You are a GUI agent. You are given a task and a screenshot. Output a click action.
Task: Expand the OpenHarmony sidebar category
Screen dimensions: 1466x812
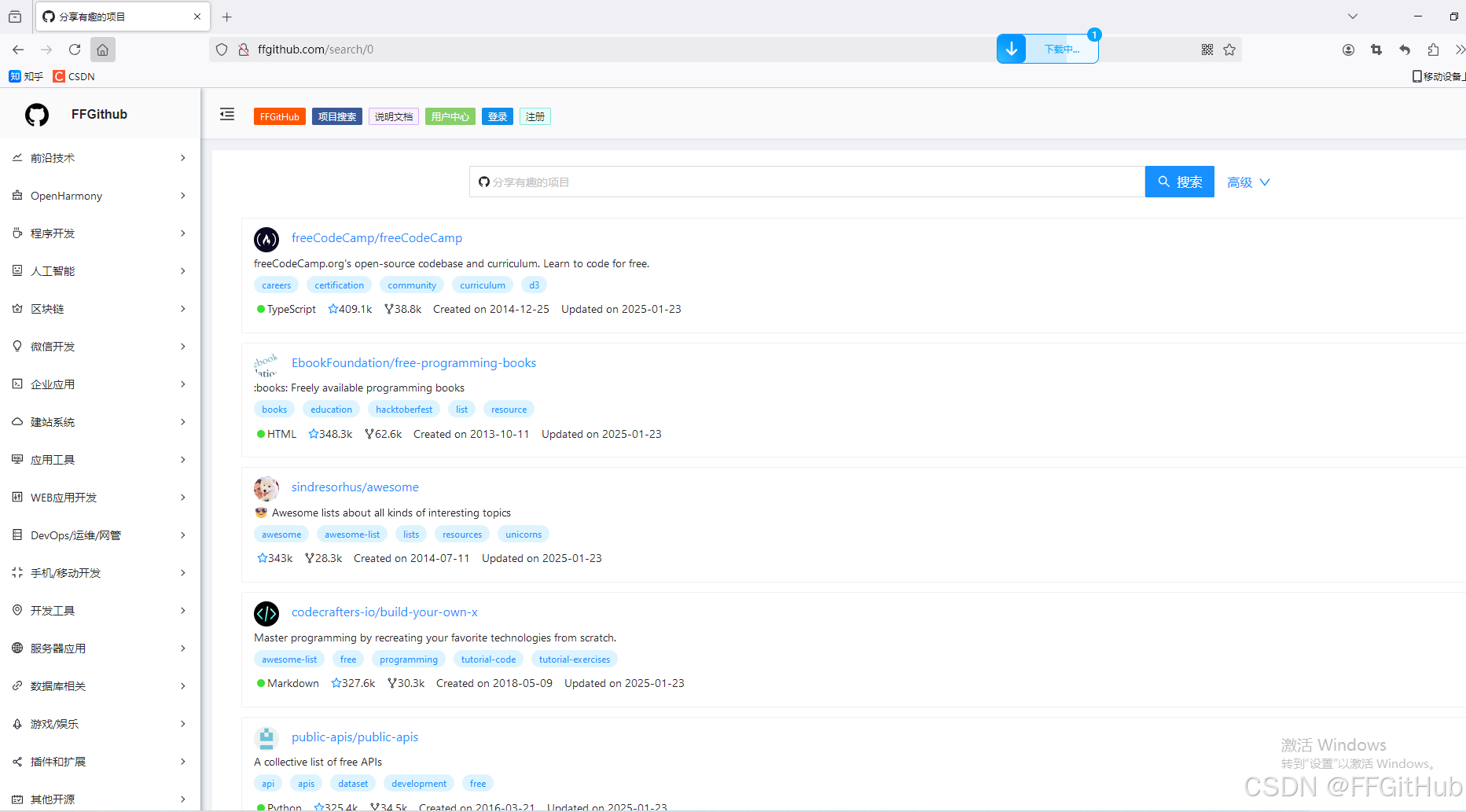pos(100,196)
